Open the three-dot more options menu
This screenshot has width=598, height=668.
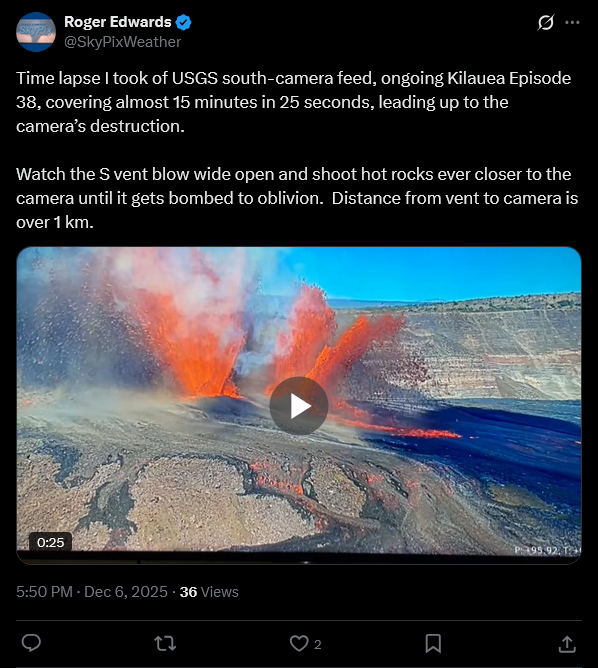pos(572,22)
